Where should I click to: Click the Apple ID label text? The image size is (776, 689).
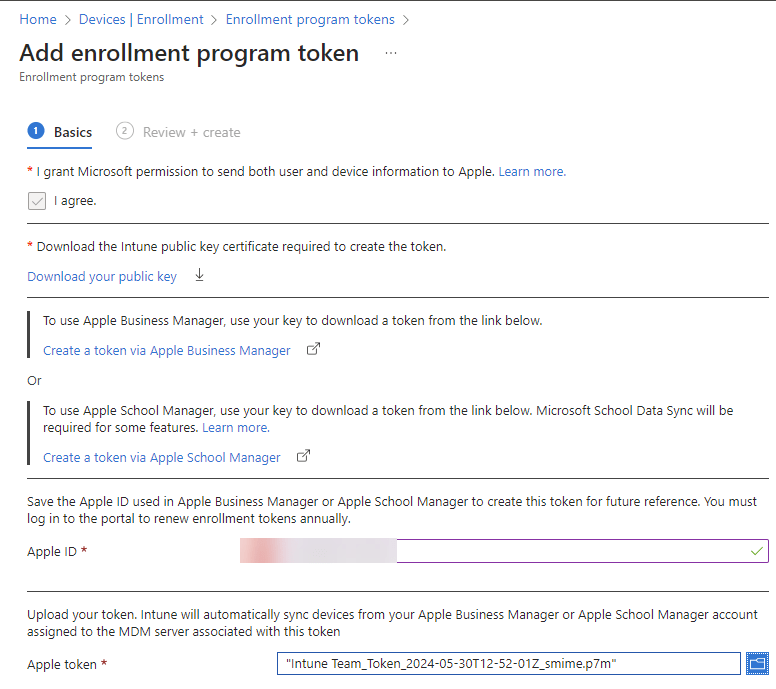tap(52, 551)
